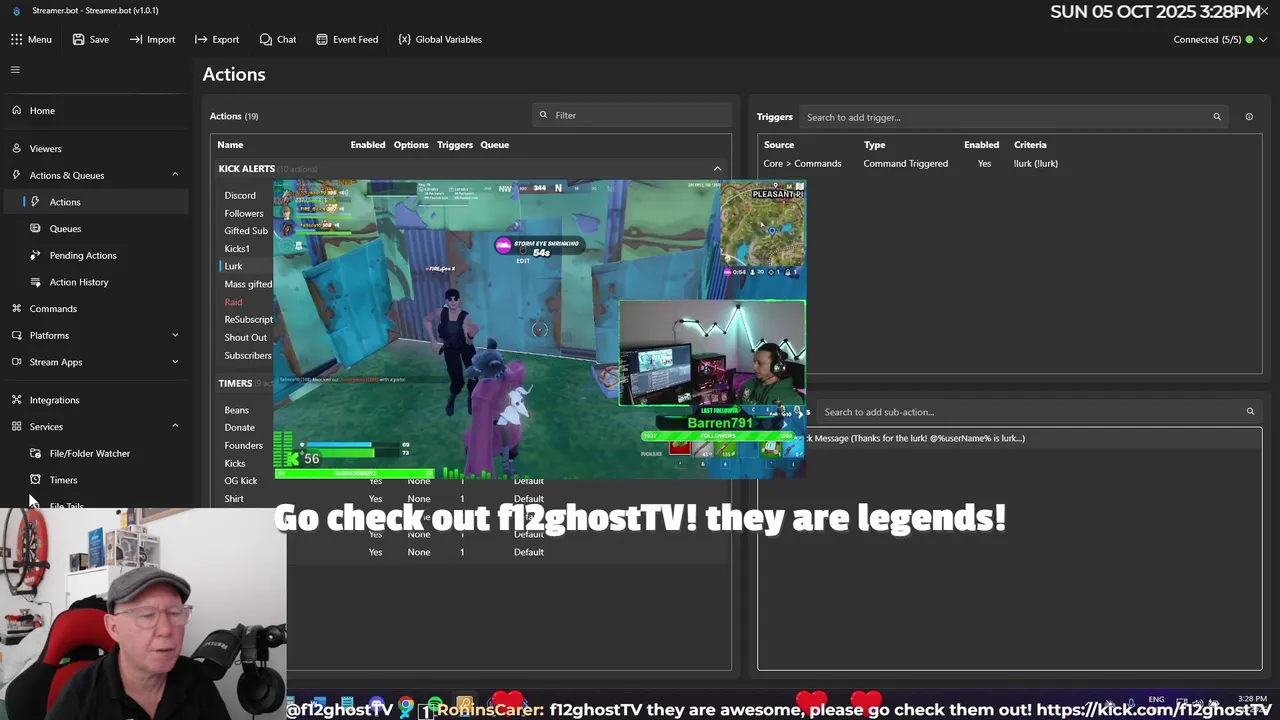Click the Platforms icon in sidebar
This screenshot has height=720, width=1280.
[16, 335]
